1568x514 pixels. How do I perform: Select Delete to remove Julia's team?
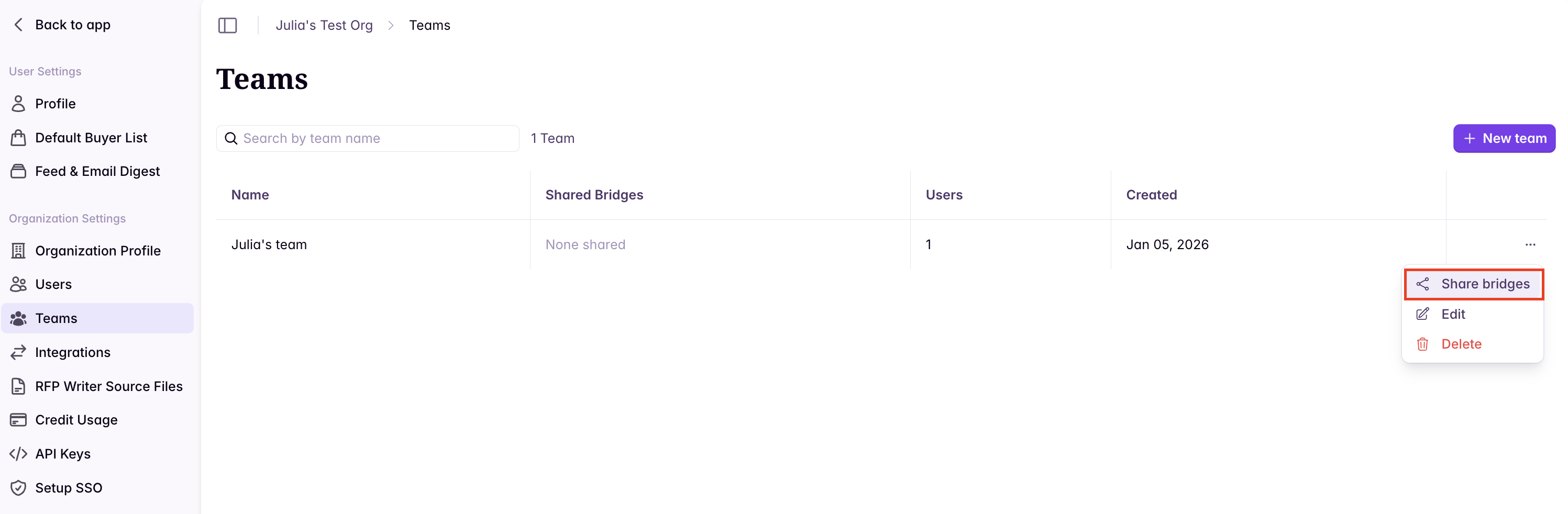(1462, 344)
